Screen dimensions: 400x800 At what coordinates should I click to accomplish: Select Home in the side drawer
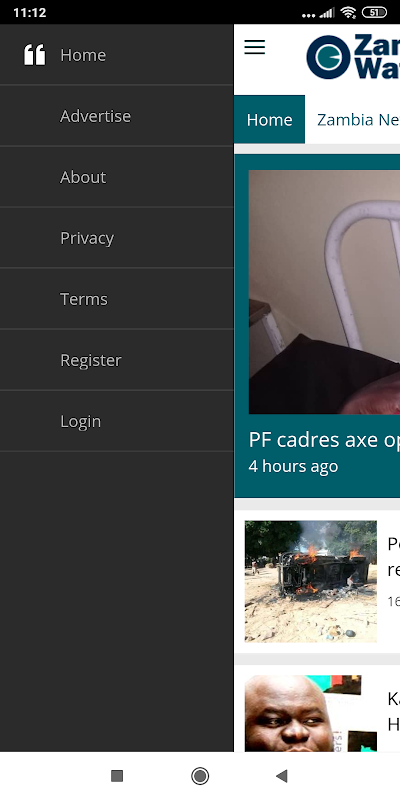point(117,55)
